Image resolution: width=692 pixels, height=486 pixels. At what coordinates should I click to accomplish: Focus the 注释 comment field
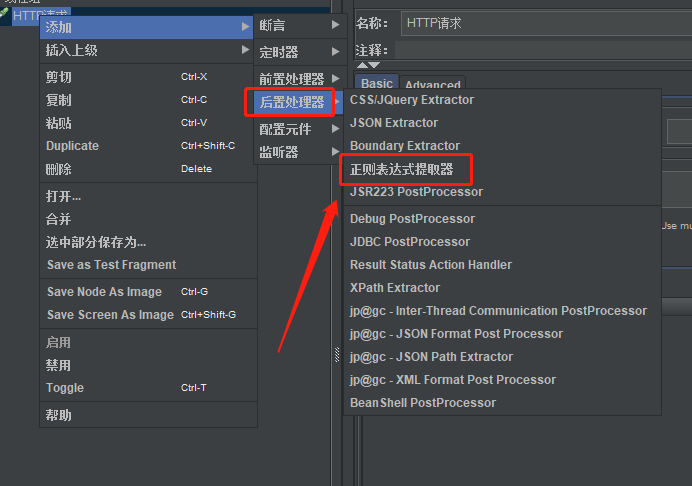pyautogui.click(x=543, y=50)
